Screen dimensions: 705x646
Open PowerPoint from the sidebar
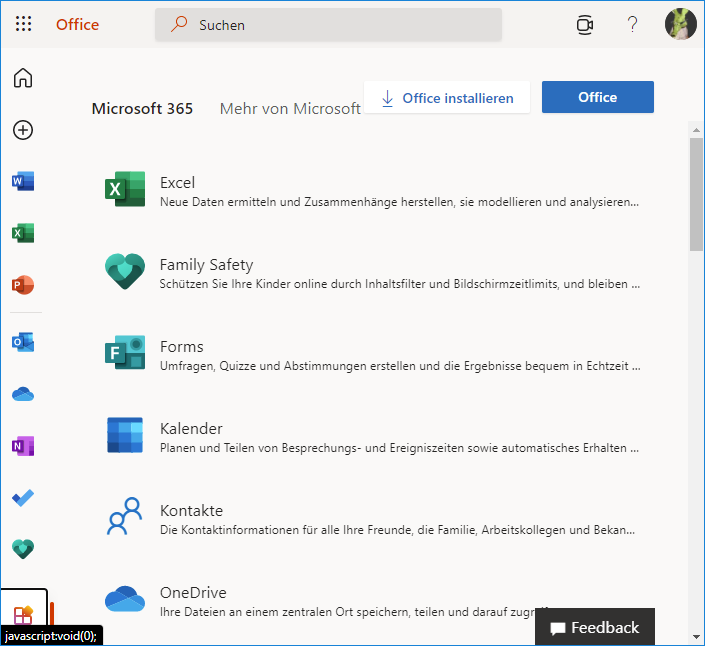pyautogui.click(x=23, y=285)
